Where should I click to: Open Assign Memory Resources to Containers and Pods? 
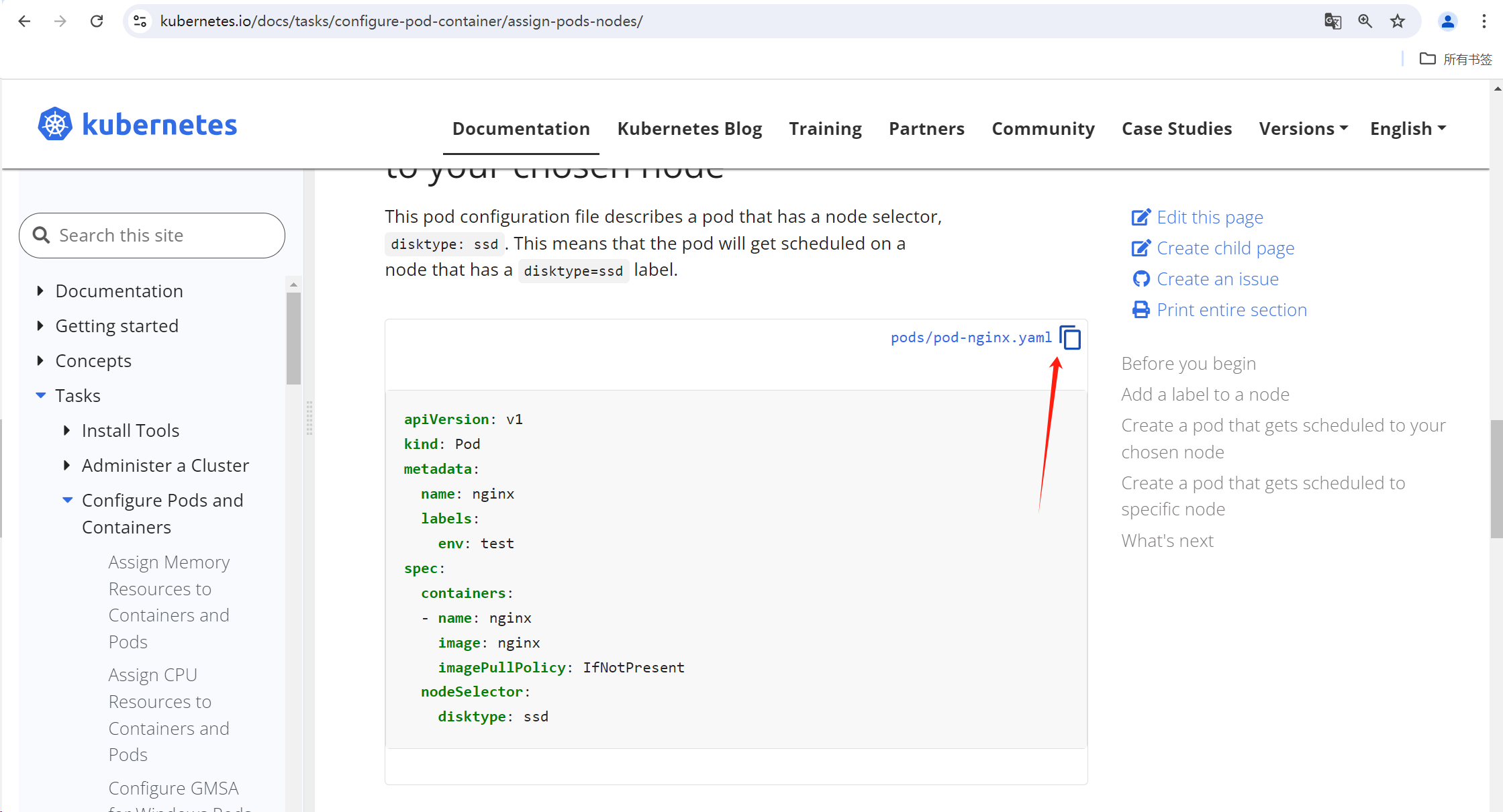pyautogui.click(x=169, y=601)
